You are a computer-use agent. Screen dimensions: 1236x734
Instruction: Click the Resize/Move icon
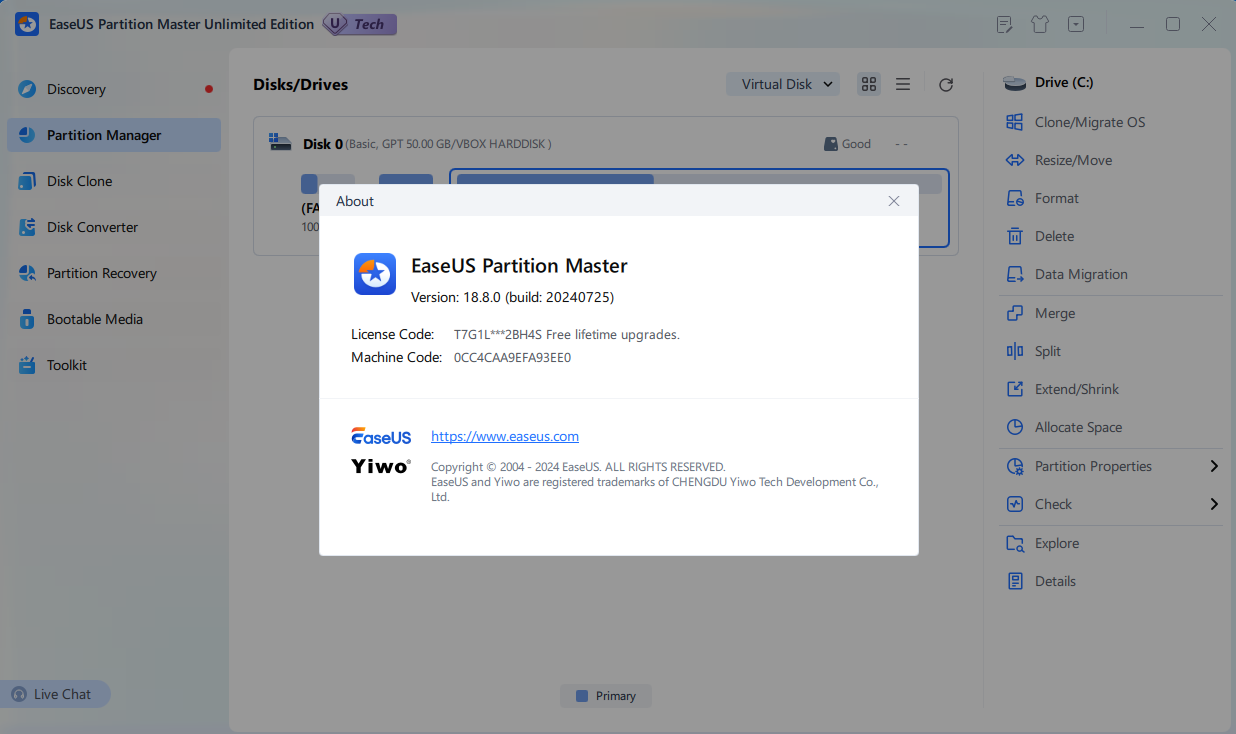tap(1015, 160)
